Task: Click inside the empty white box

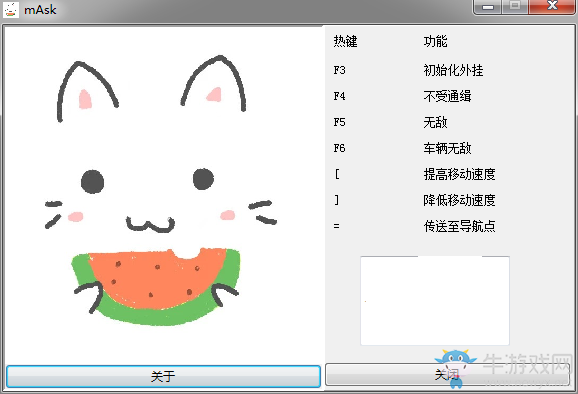Action: tap(435, 301)
